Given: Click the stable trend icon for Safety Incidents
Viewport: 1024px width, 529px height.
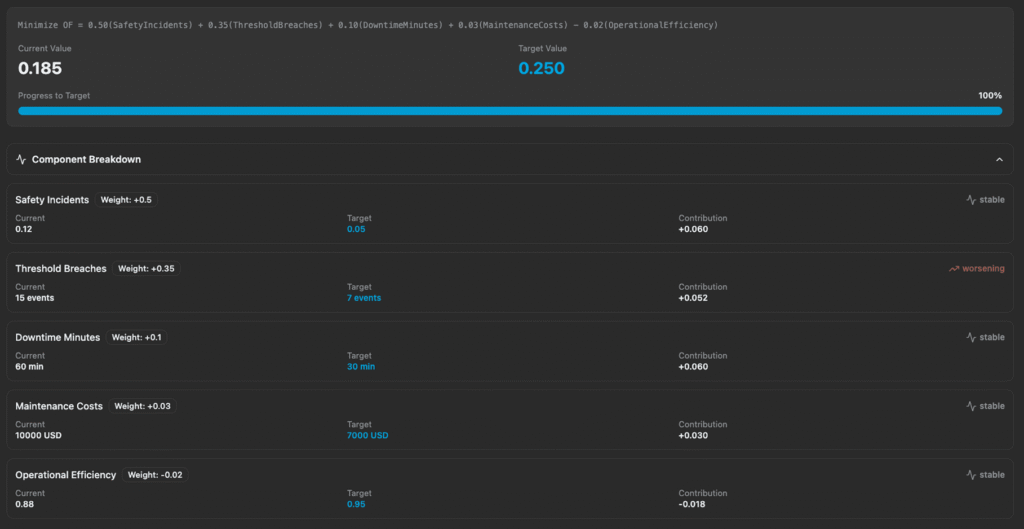Looking at the screenshot, I should pyautogui.click(x=970, y=200).
